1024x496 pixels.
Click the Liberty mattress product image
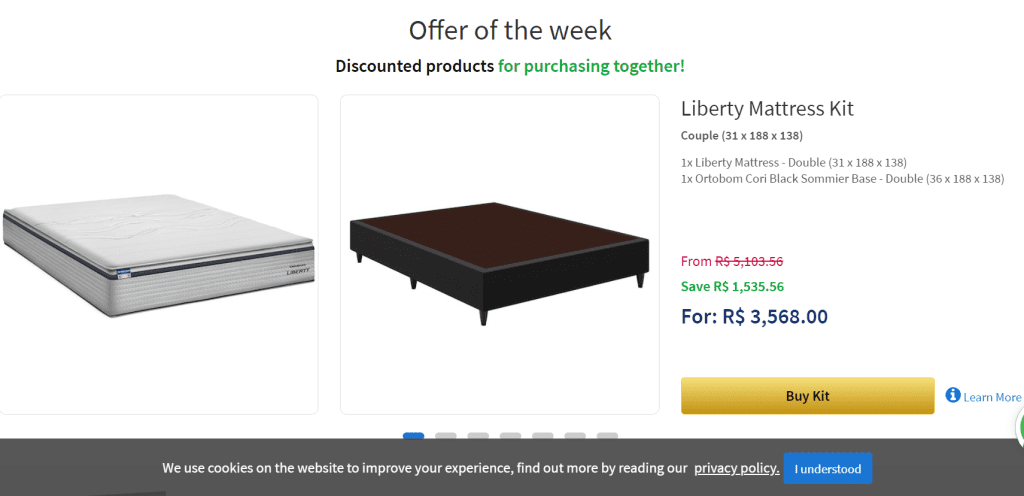coord(158,255)
